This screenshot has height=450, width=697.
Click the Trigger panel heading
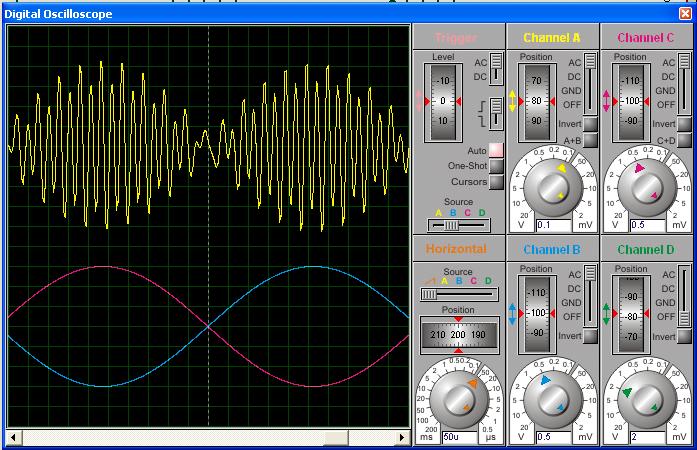tap(456, 38)
